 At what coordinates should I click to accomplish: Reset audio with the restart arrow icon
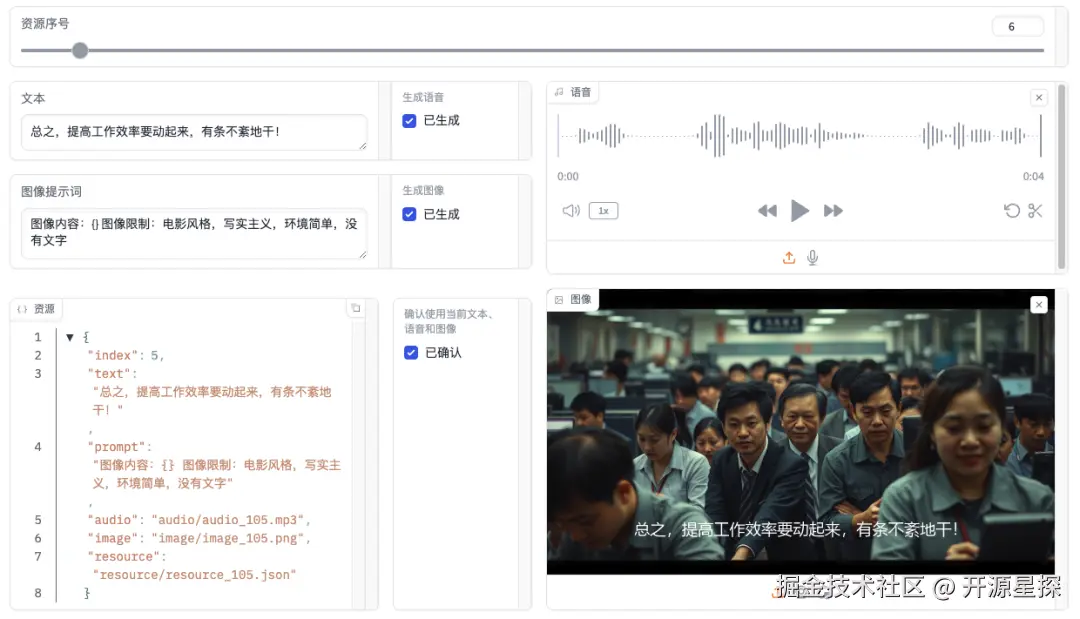[x=1012, y=210]
